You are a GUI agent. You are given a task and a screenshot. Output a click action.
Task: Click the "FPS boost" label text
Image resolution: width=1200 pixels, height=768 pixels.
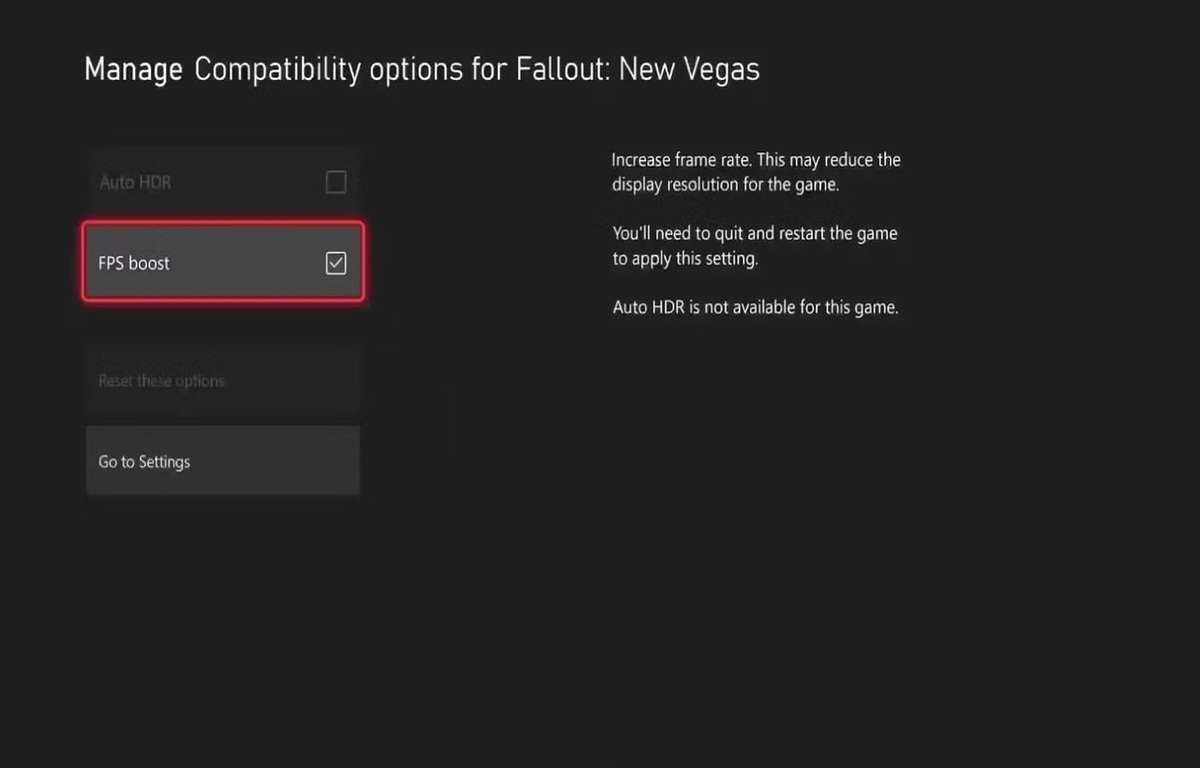coord(134,264)
